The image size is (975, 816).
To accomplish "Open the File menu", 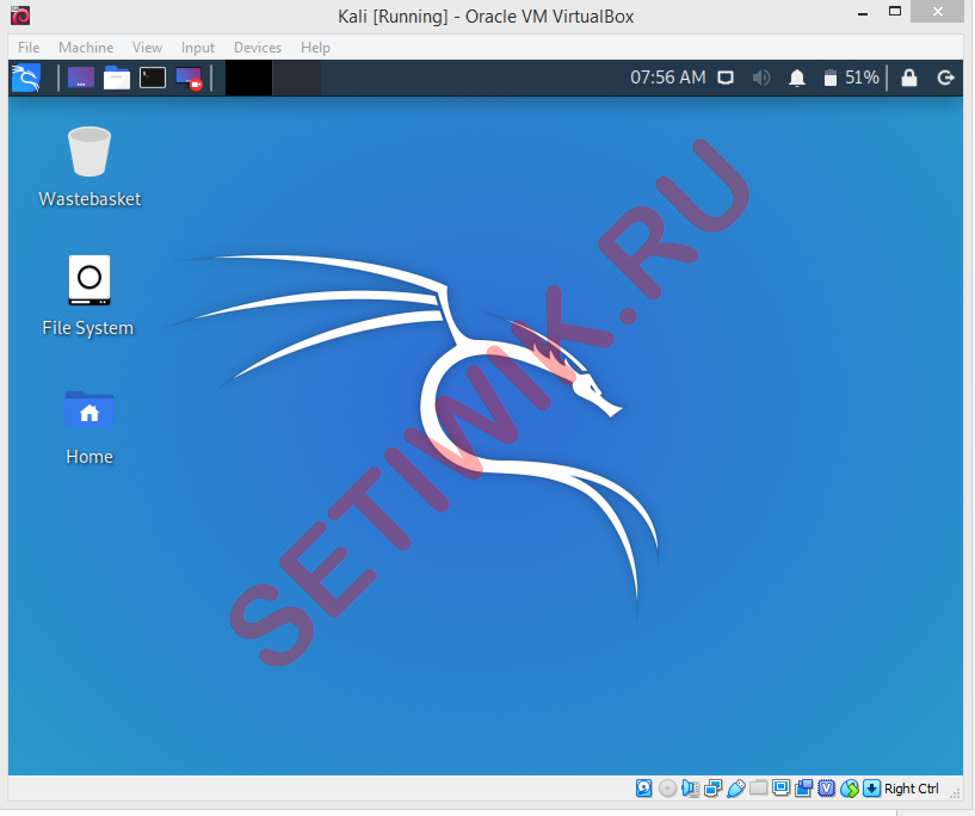I will coord(29,47).
